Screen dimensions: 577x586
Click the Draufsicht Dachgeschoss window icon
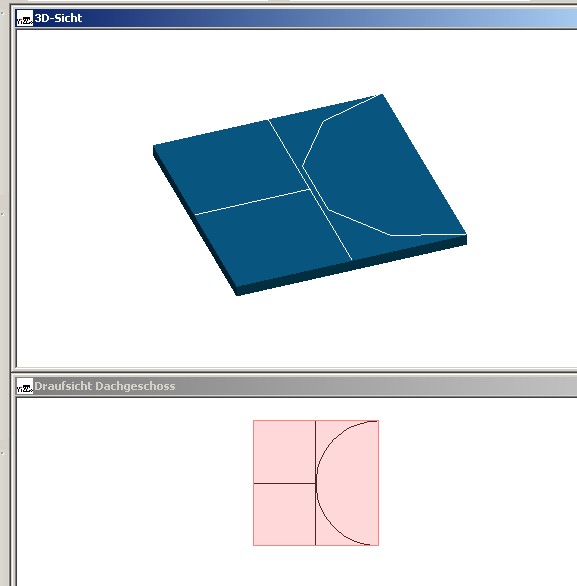coord(25,386)
